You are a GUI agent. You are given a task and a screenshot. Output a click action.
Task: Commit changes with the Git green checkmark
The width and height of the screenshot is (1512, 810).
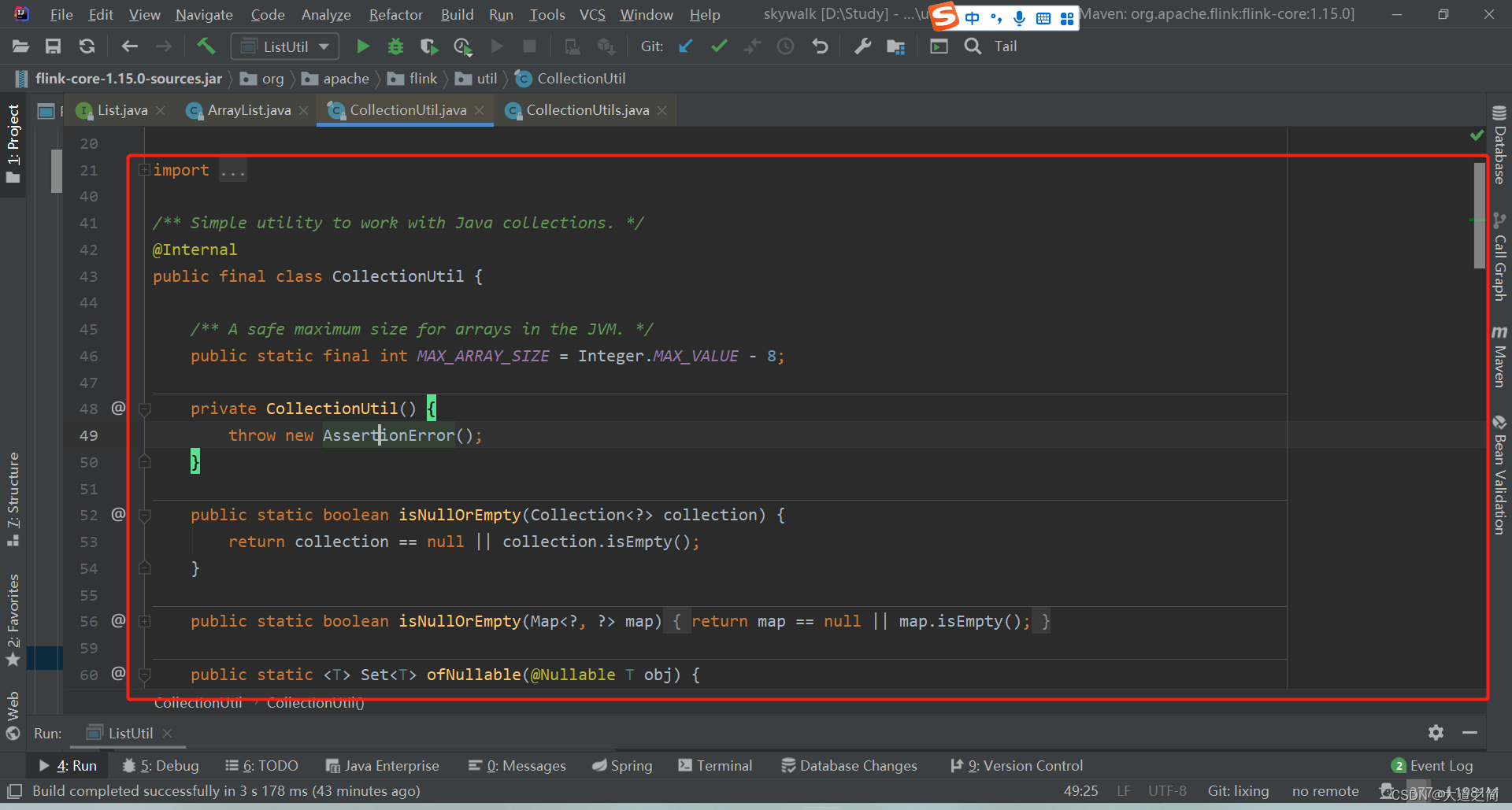tap(719, 46)
